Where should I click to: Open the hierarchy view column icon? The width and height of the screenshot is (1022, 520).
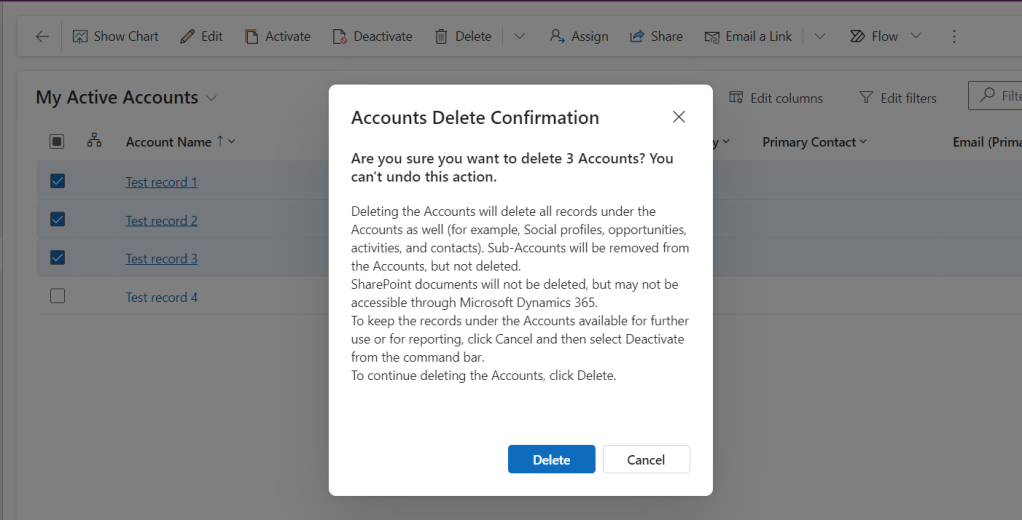click(x=94, y=141)
